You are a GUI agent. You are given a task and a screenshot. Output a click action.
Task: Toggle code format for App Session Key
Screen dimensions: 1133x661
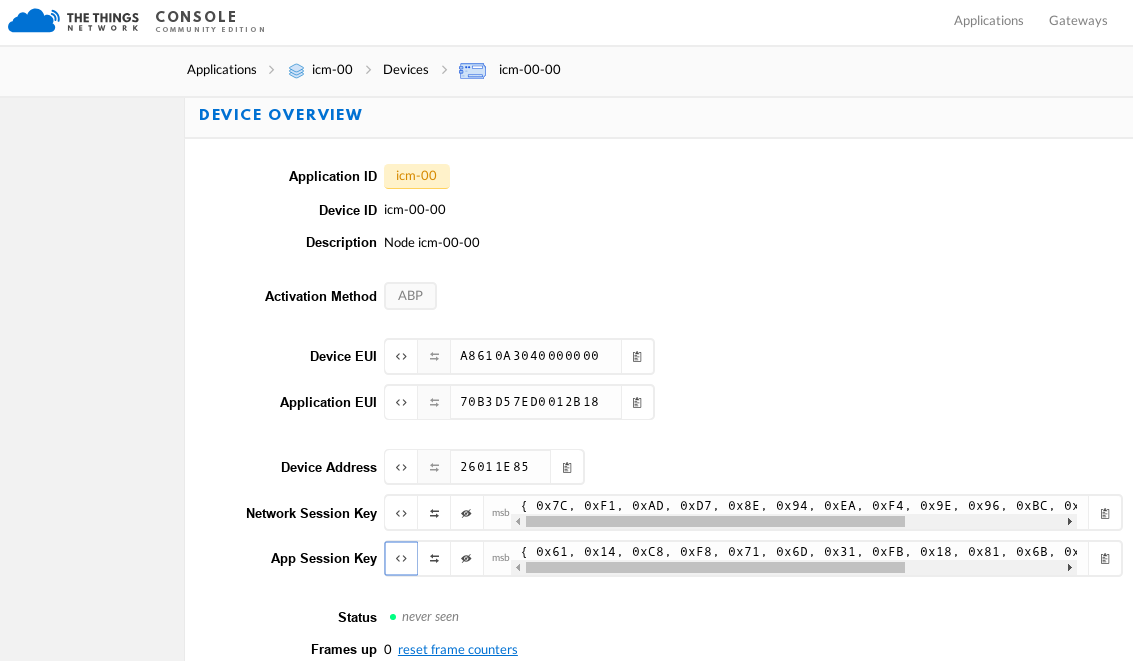point(401,558)
